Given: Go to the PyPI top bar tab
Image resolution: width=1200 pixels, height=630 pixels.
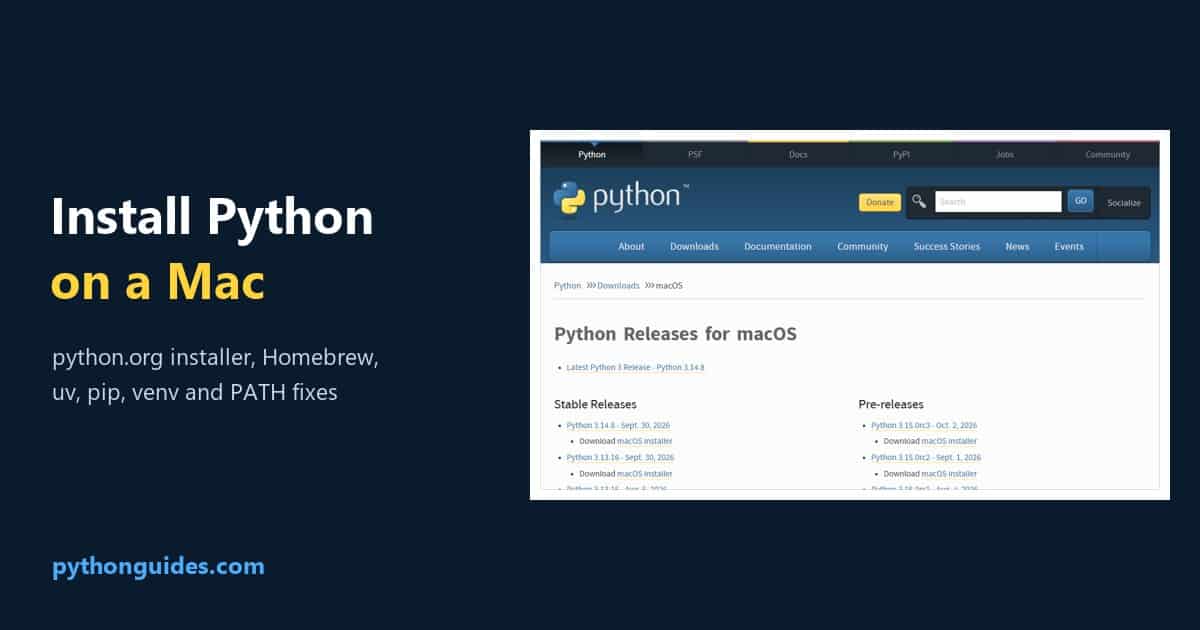Looking at the screenshot, I should pyautogui.click(x=901, y=155).
